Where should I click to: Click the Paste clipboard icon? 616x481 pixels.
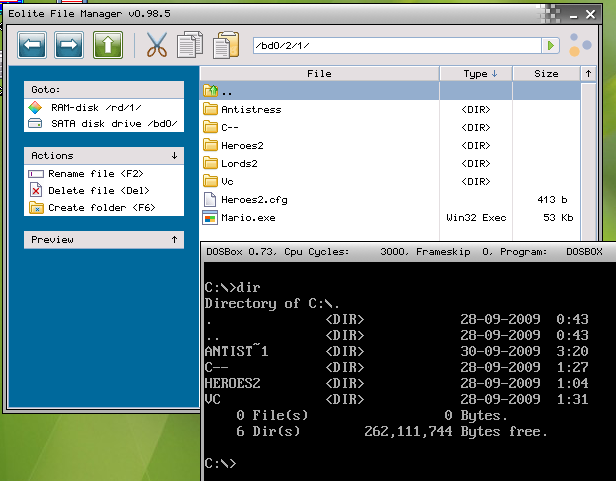tap(227, 45)
